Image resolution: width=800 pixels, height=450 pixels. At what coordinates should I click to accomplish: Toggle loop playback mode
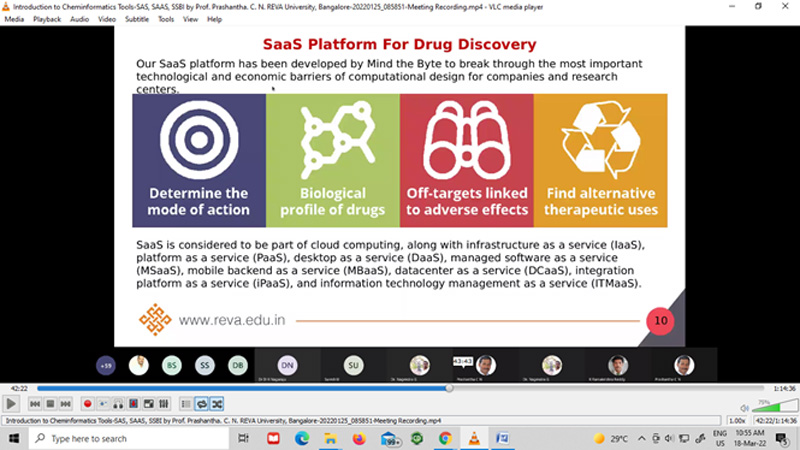point(202,404)
